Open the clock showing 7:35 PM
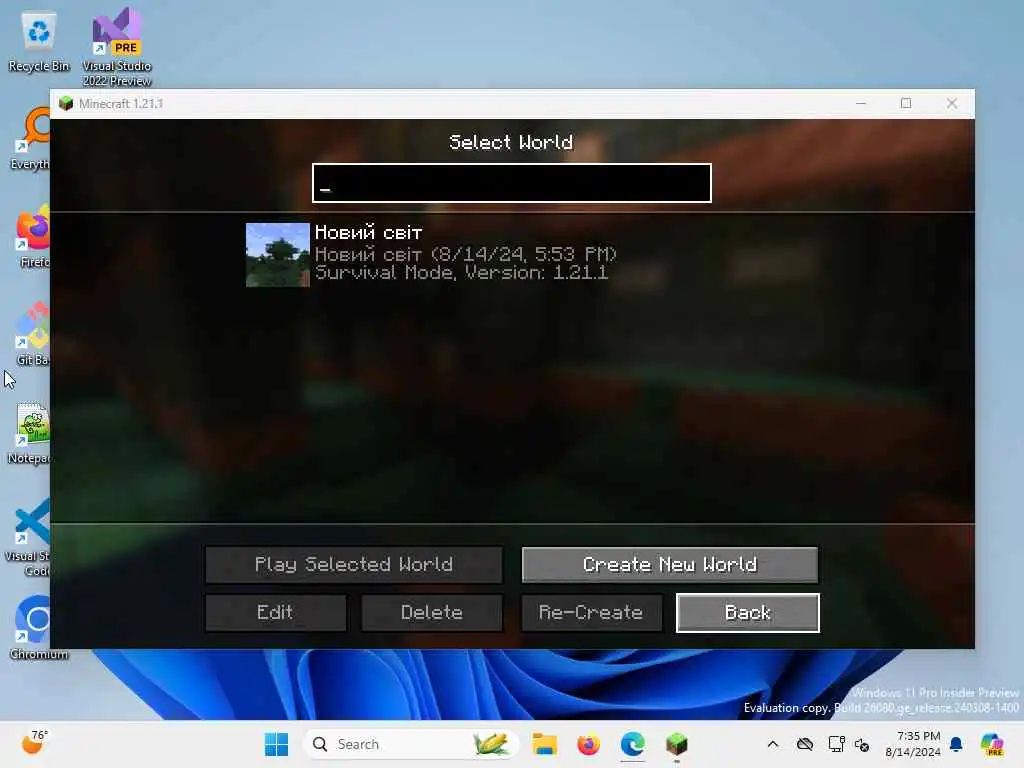Screen dimensions: 1024x768 pos(913,744)
